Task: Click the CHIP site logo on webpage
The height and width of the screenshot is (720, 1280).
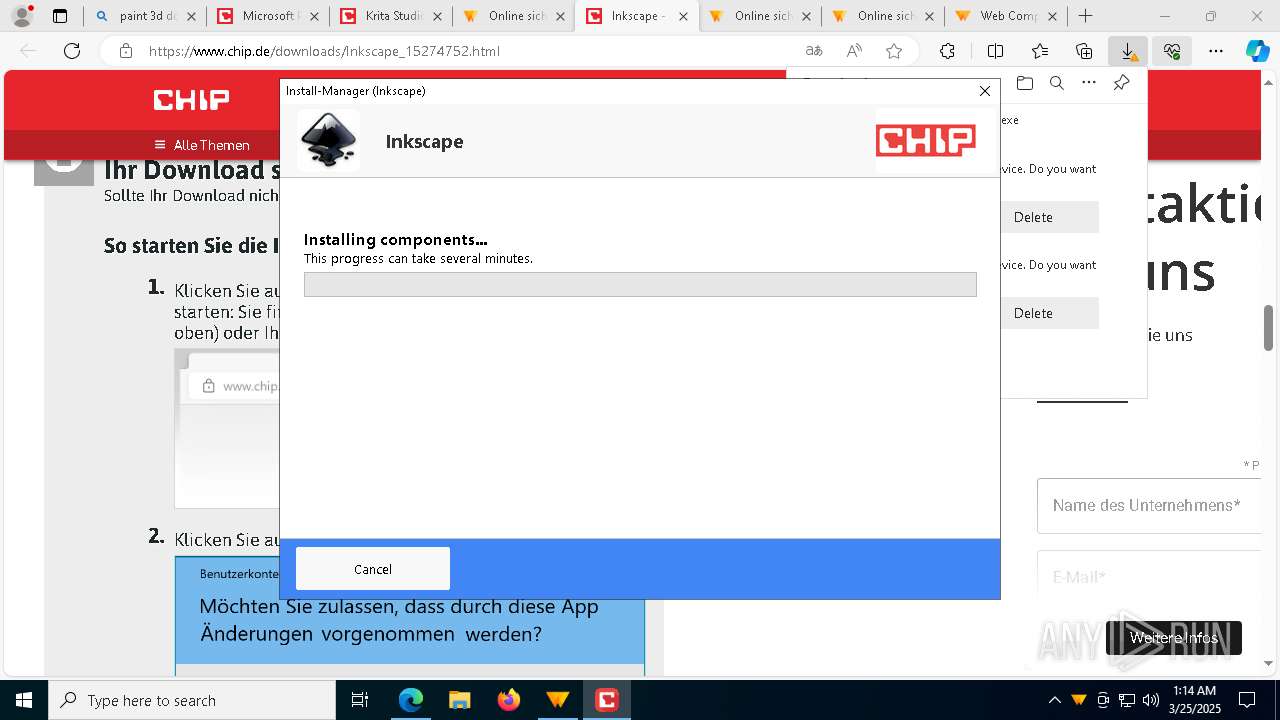Action: 191,99
